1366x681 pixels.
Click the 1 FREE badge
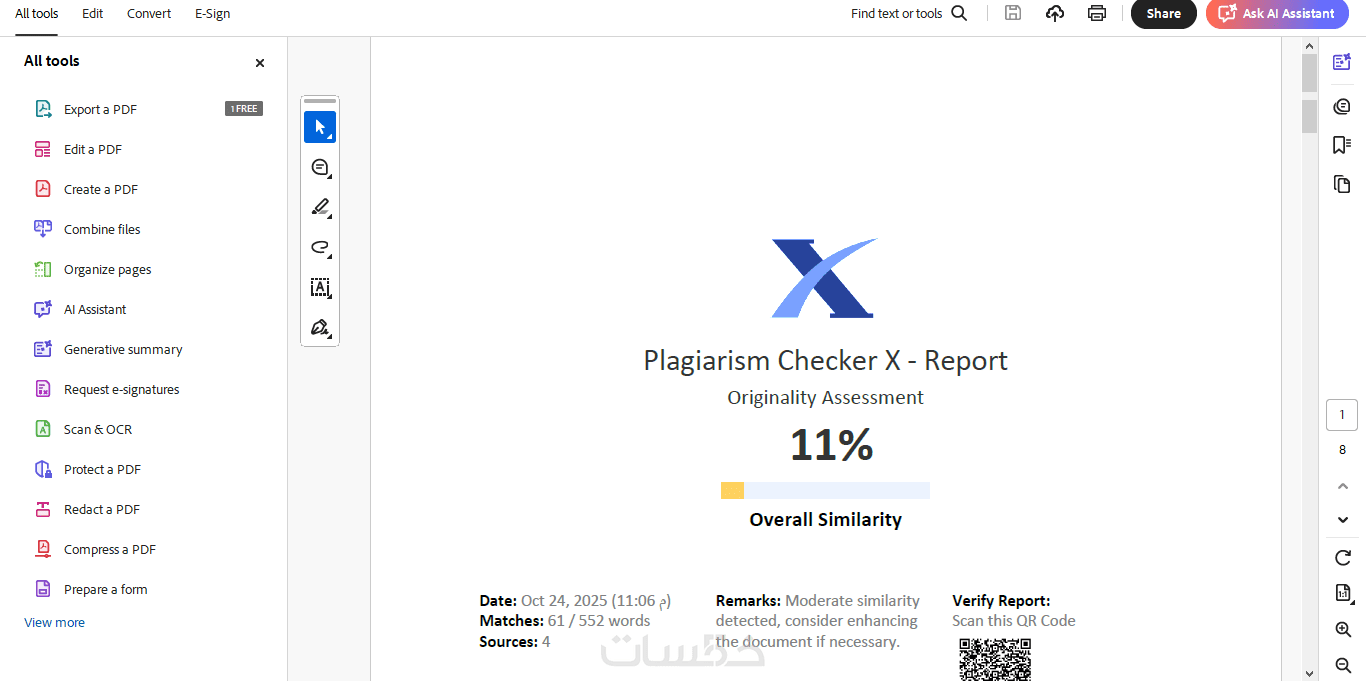(x=244, y=109)
